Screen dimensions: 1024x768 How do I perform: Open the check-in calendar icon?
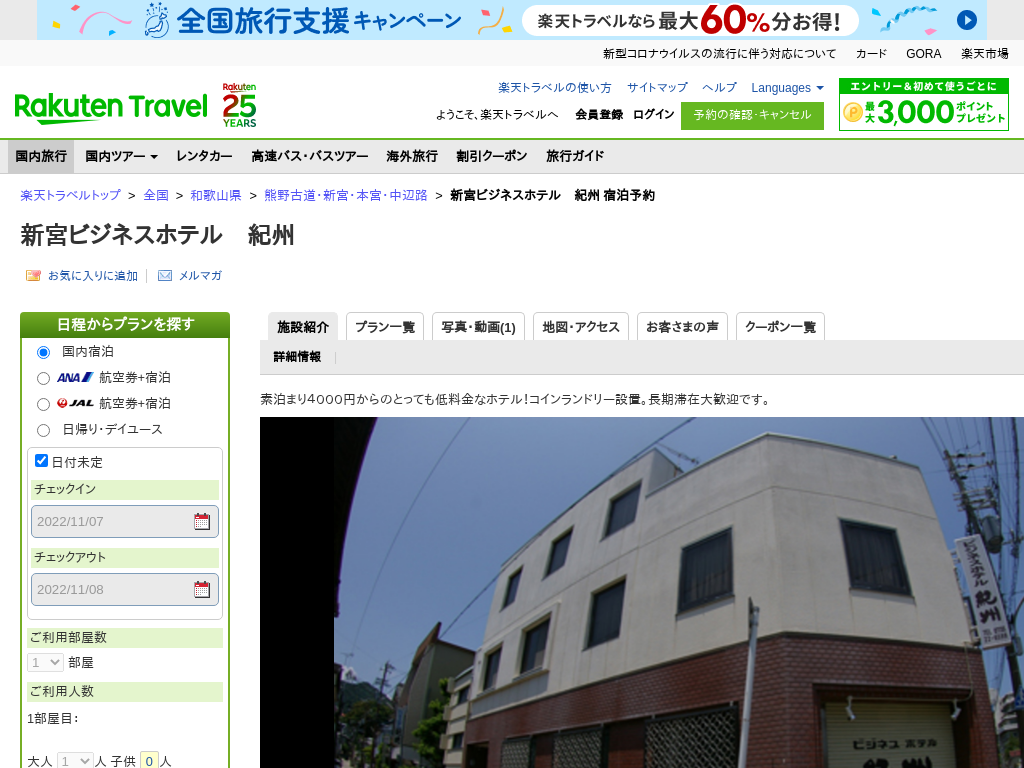[202, 521]
